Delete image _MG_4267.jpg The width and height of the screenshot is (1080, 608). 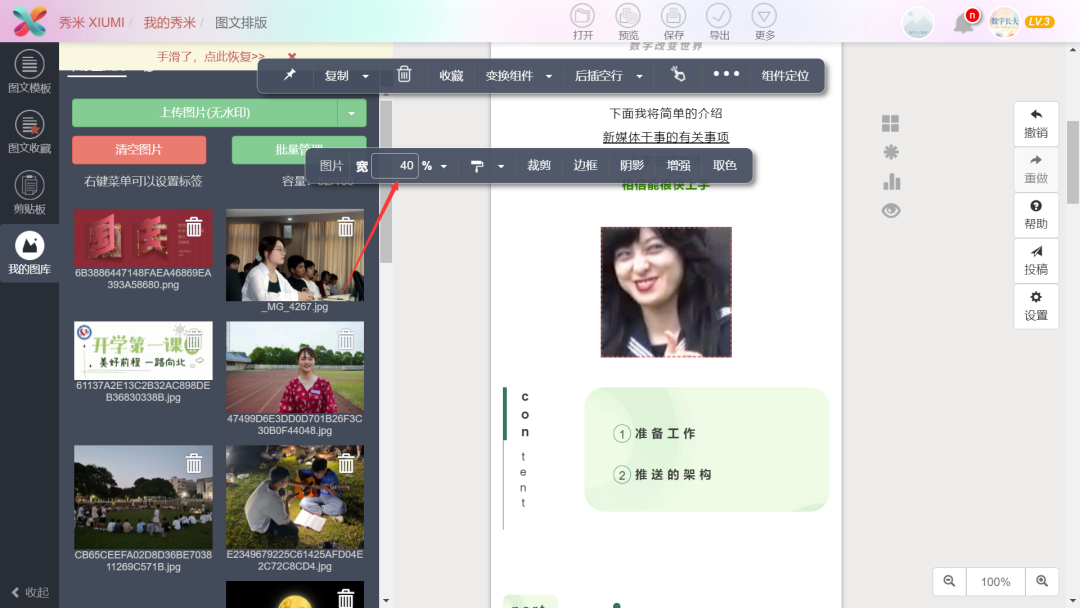[346, 227]
